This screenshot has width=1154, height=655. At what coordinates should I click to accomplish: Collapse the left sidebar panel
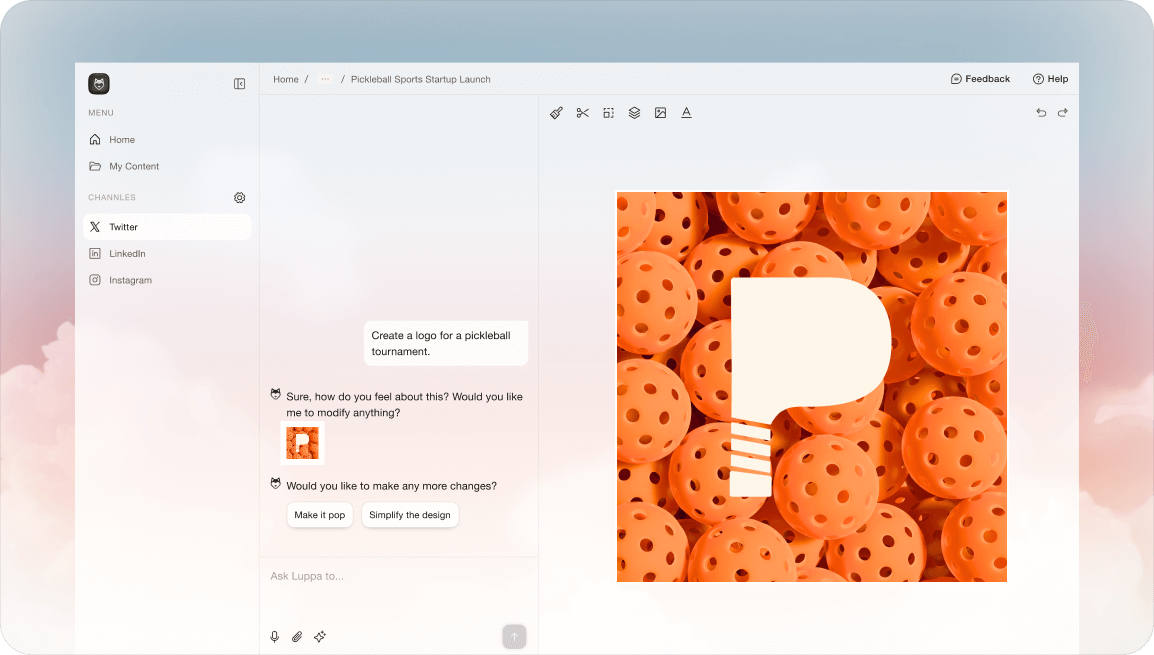click(x=240, y=84)
